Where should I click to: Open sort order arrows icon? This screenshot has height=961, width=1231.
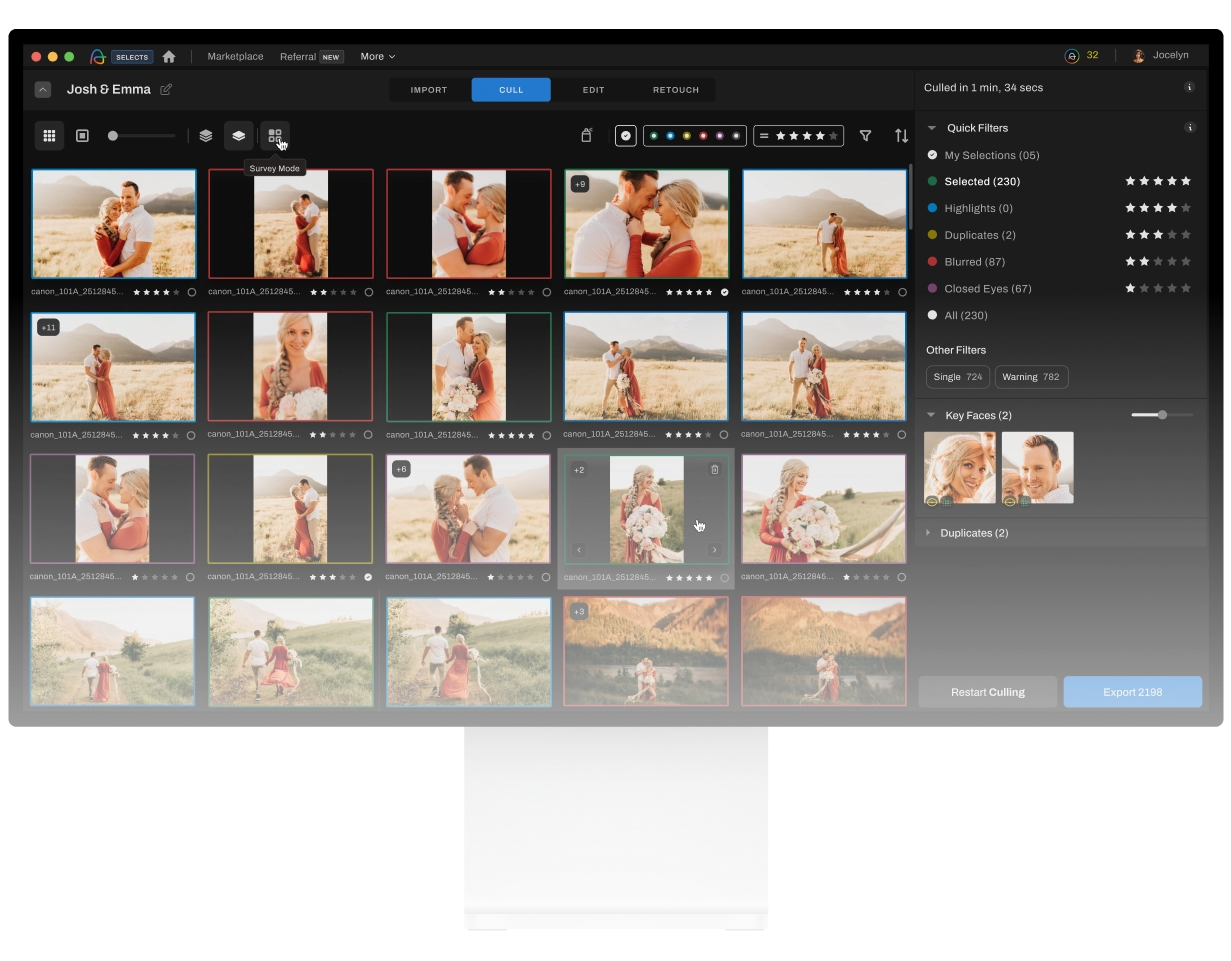901,136
